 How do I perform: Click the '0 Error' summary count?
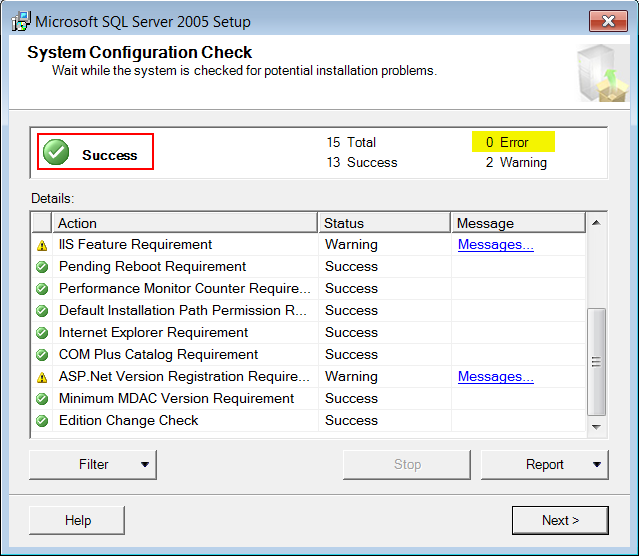click(x=507, y=142)
